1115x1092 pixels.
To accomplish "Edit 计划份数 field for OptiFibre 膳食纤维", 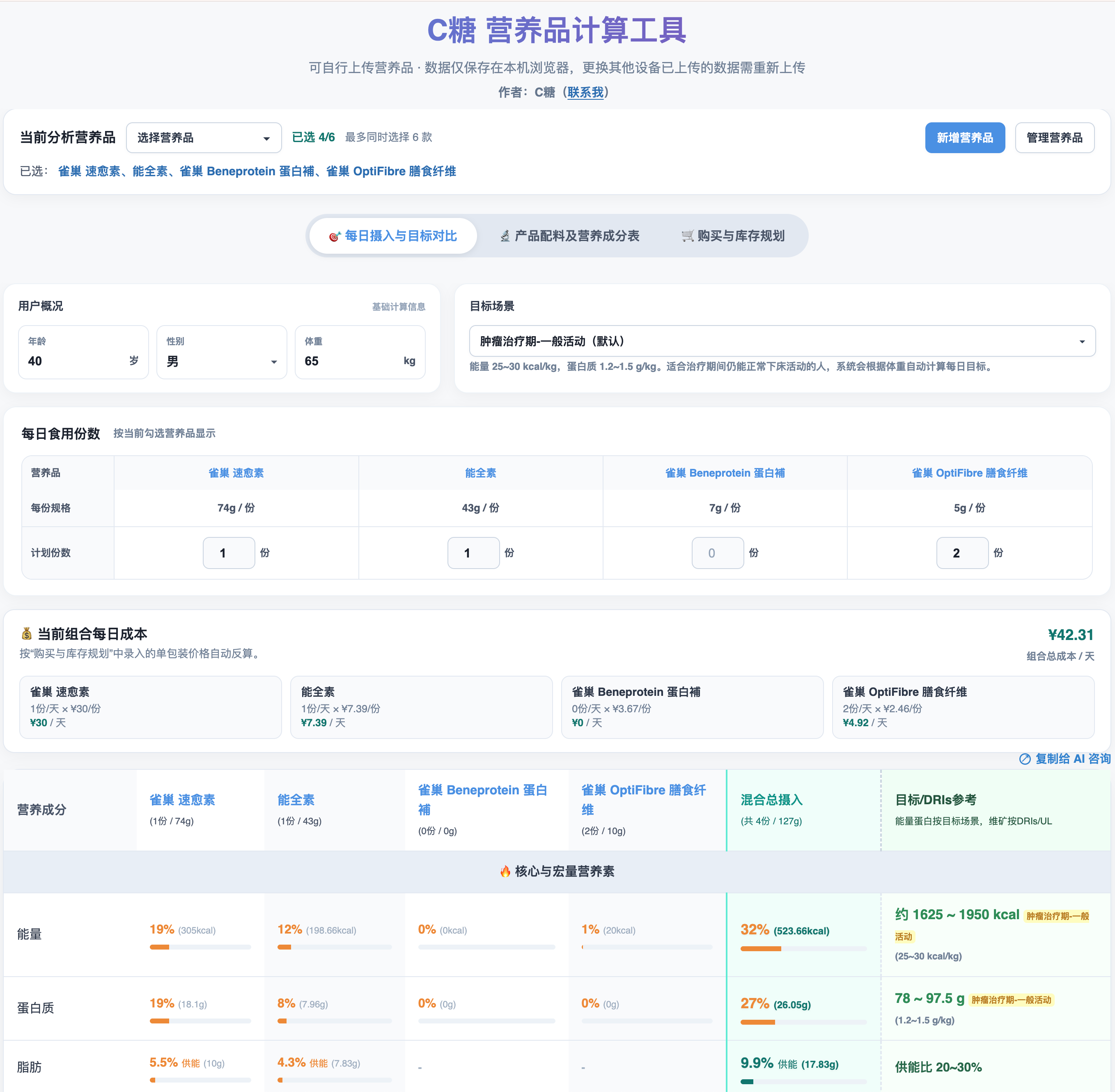I will point(962,553).
